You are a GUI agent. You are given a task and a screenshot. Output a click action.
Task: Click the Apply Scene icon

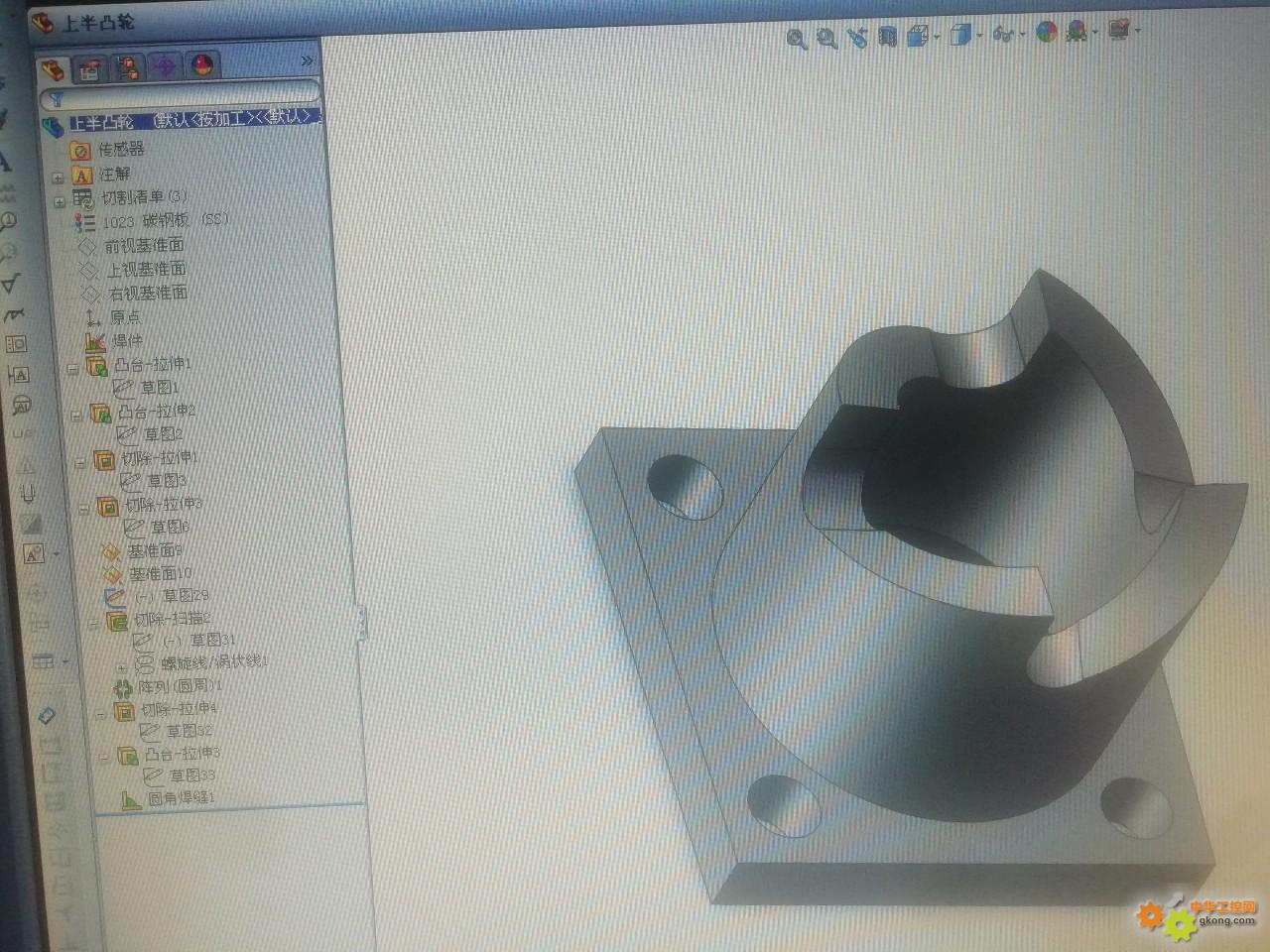(x=1077, y=33)
